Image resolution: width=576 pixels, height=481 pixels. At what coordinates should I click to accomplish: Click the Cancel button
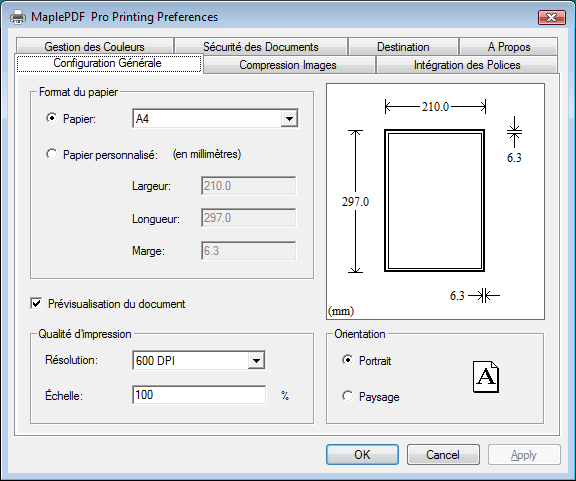coord(443,455)
